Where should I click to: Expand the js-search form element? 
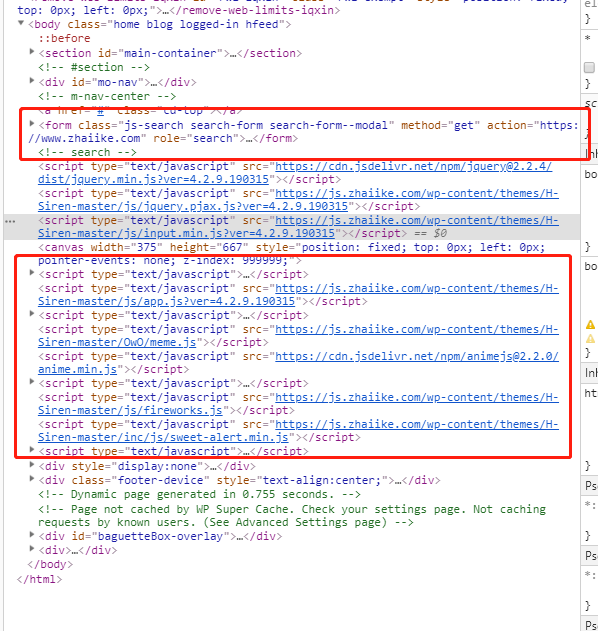pos(32,124)
